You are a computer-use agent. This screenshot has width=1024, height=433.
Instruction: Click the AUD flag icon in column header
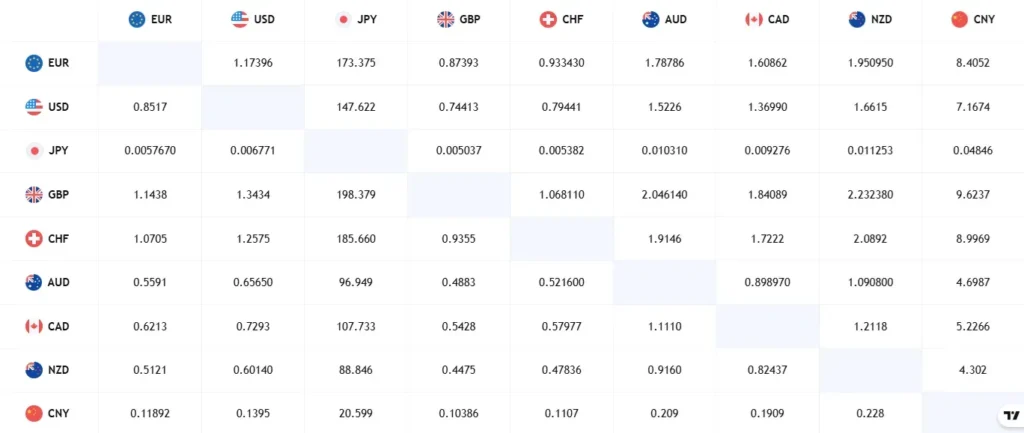coord(651,19)
